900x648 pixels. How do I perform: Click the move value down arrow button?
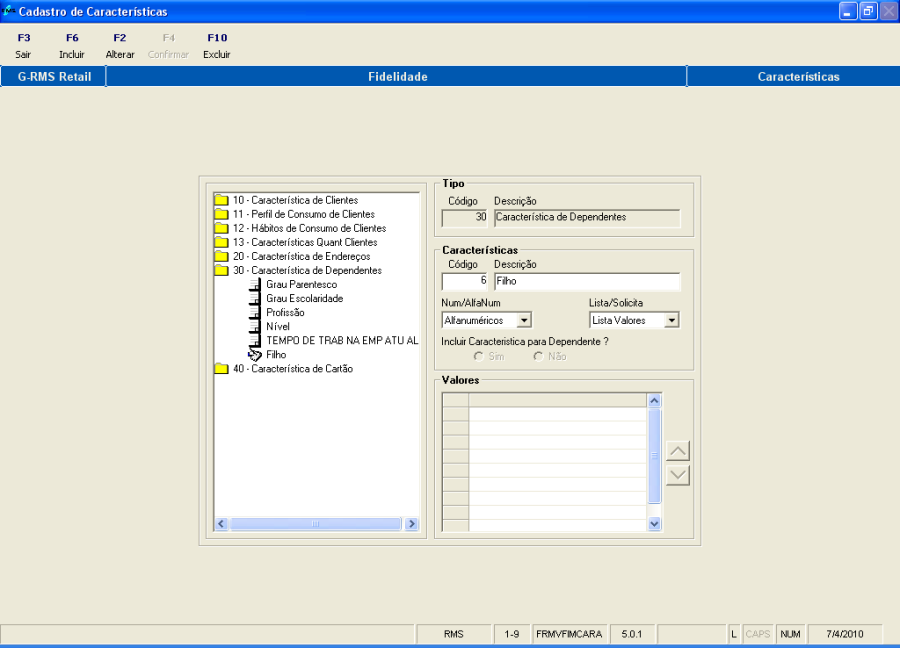point(678,475)
